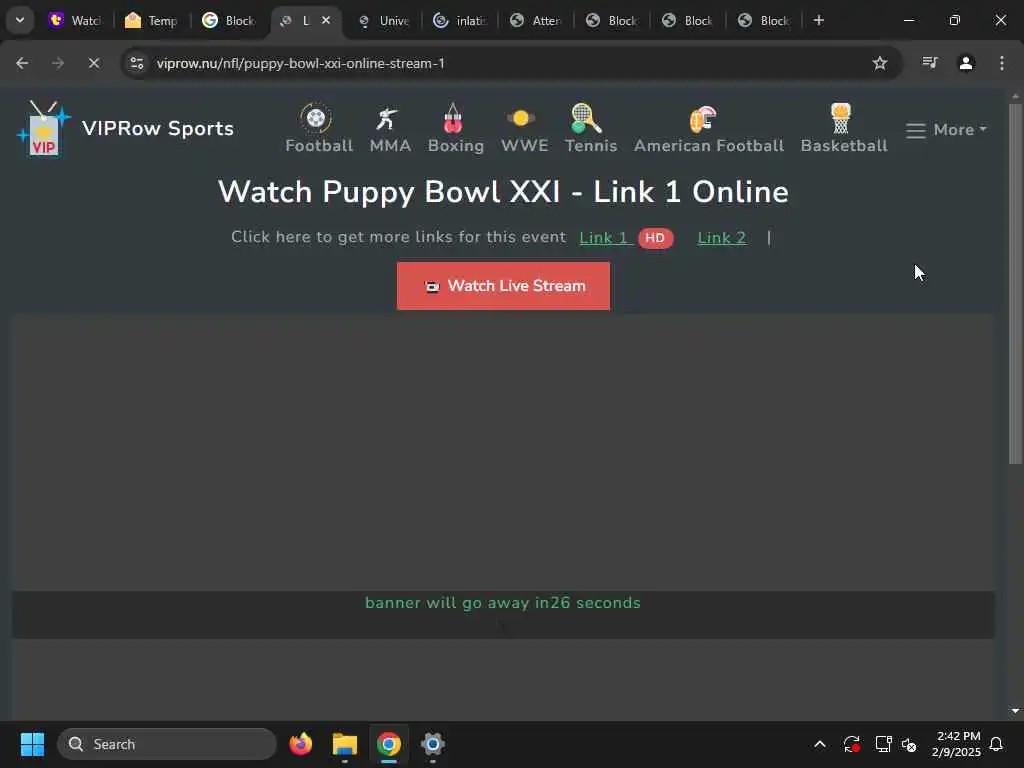The image size is (1024, 768).
Task: Open the Chrome three-dot menu
Action: [x=1002, y=63]
